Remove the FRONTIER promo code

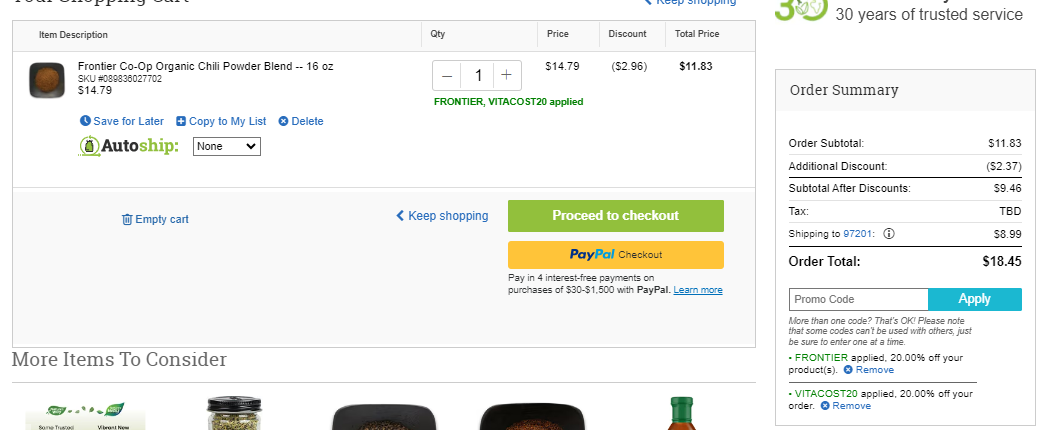(869, 370)
